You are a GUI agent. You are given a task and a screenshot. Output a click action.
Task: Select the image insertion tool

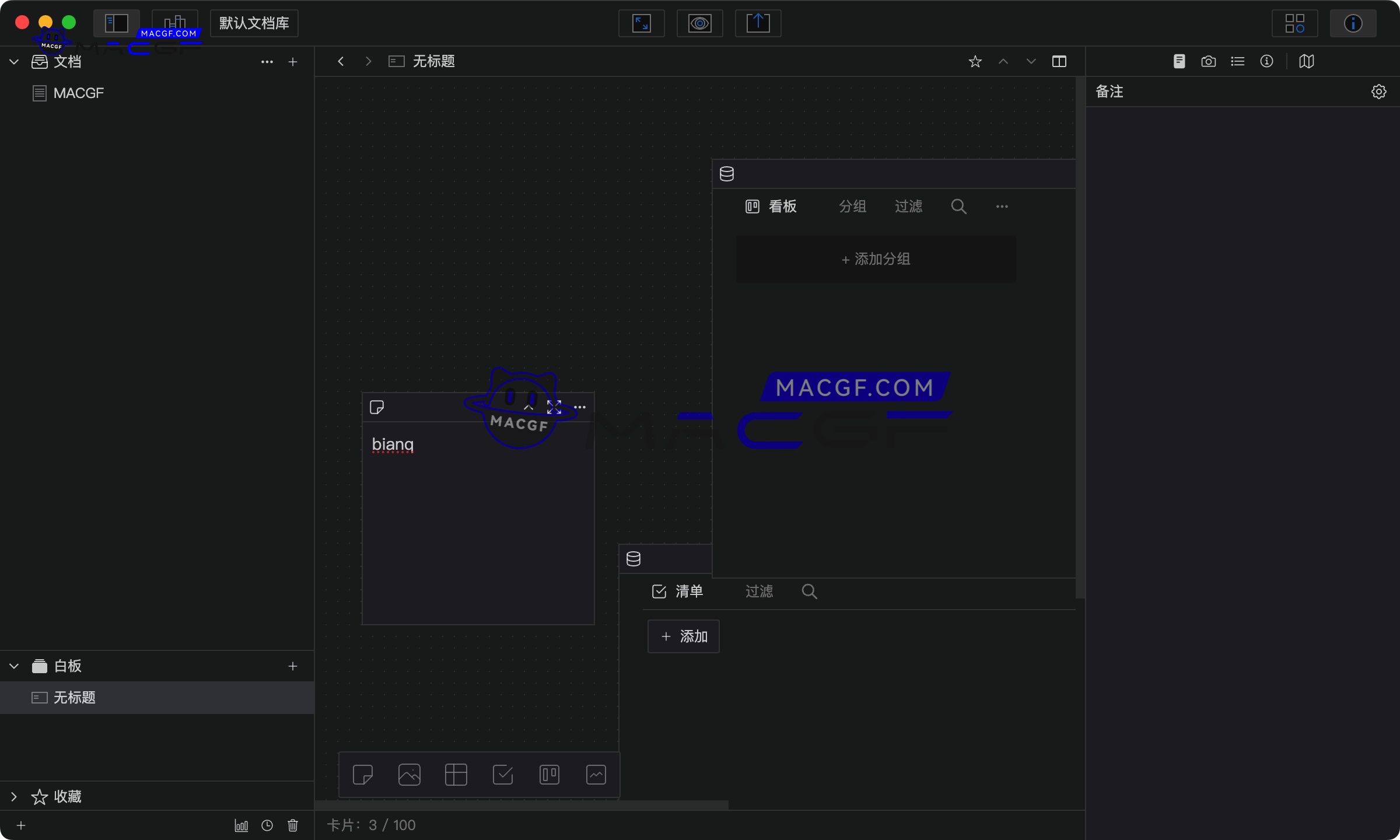click(x=409, y=775)
